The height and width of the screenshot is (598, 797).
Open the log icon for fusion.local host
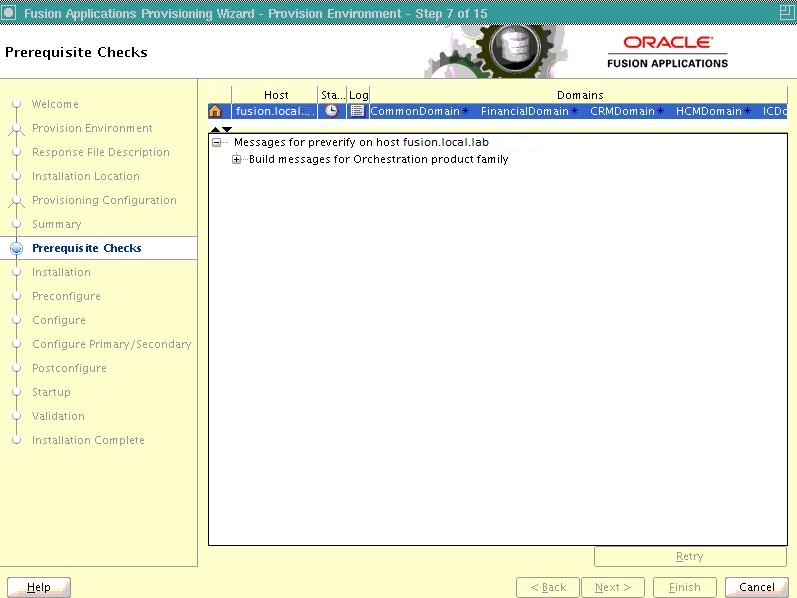358,111
